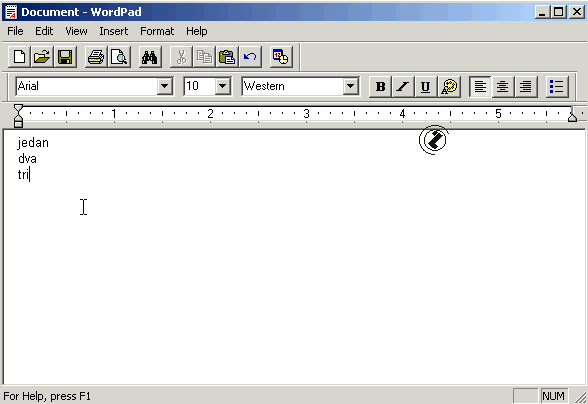This screenshot has width=588, height=404.
Task: Expand the Western script dropdown
Action: pyautogui.click(x=350, y=86)
